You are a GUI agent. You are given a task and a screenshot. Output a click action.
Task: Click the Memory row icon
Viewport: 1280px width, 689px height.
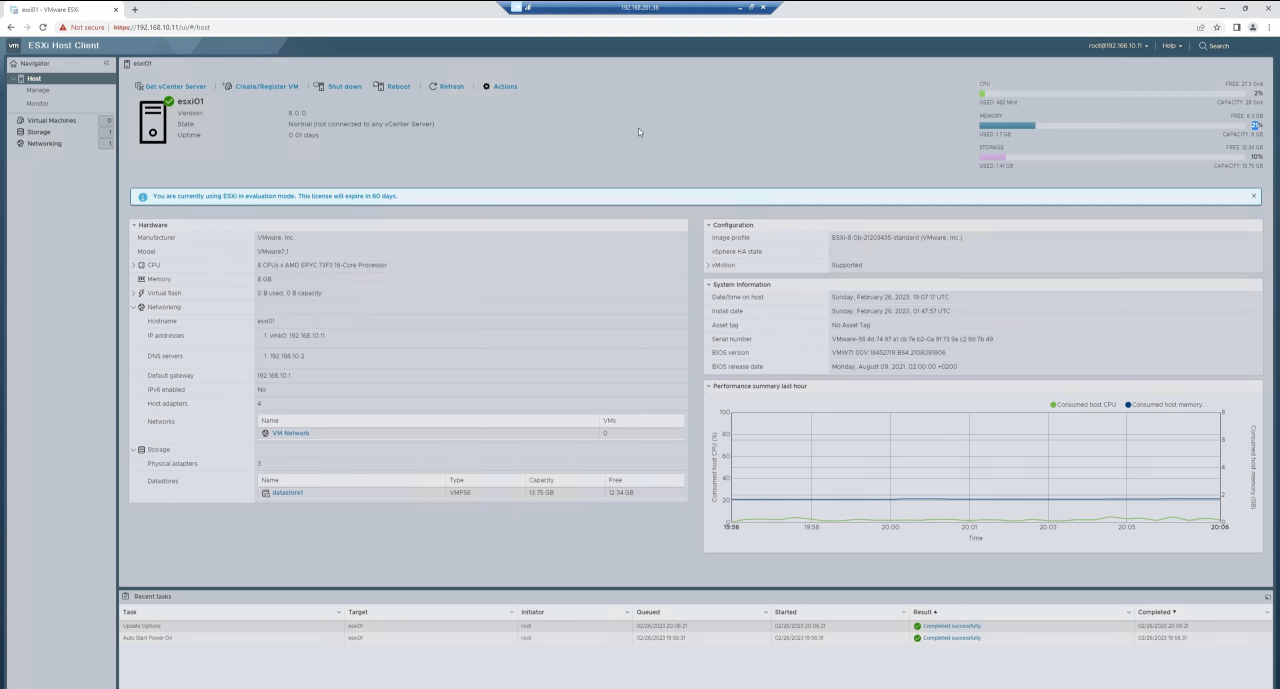tap(141, 279)
